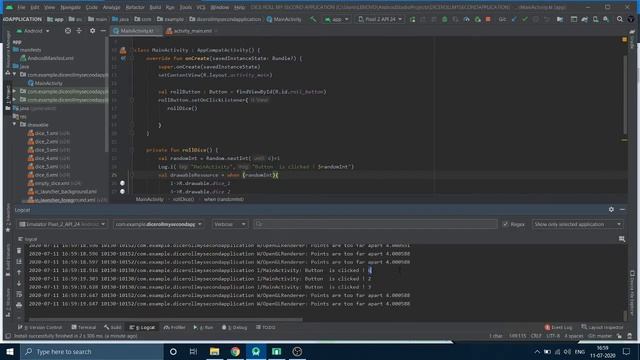Viewport: 640px width, 360px height.
Task: Open the Version Control tool window
Action: coord(40,327)
